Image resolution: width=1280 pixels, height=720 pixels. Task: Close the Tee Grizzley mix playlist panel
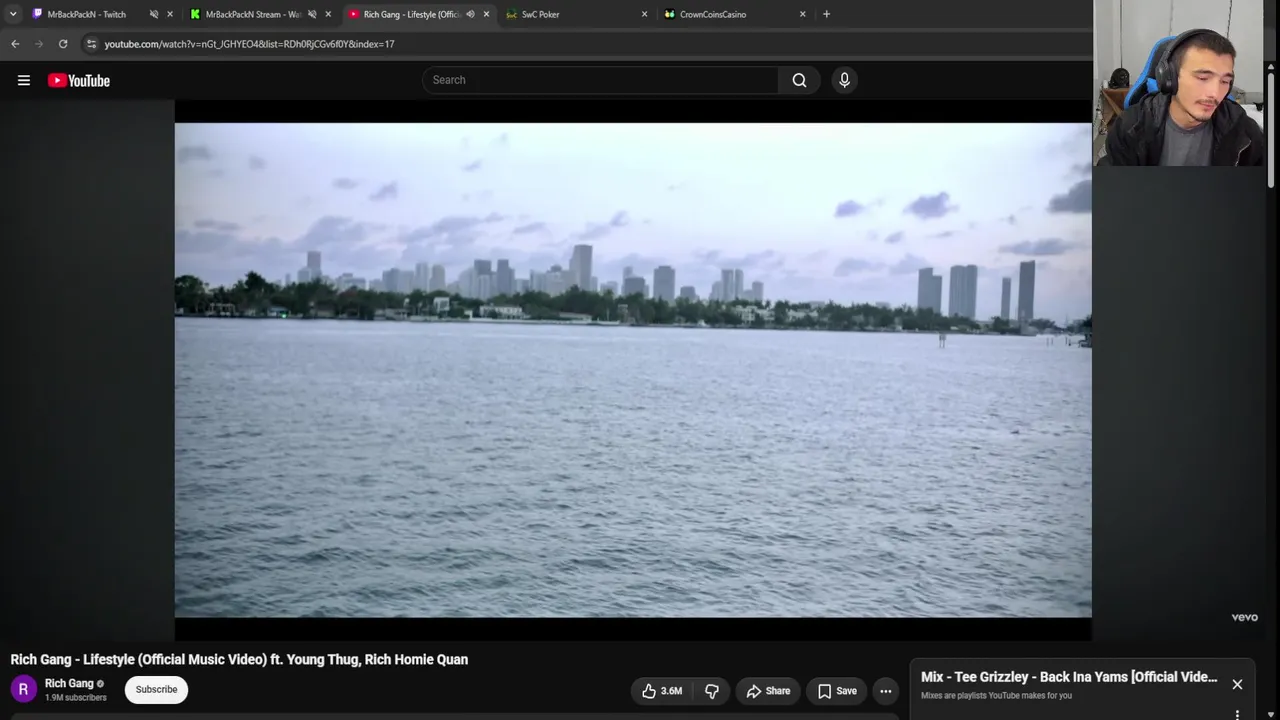[1237, 685]
